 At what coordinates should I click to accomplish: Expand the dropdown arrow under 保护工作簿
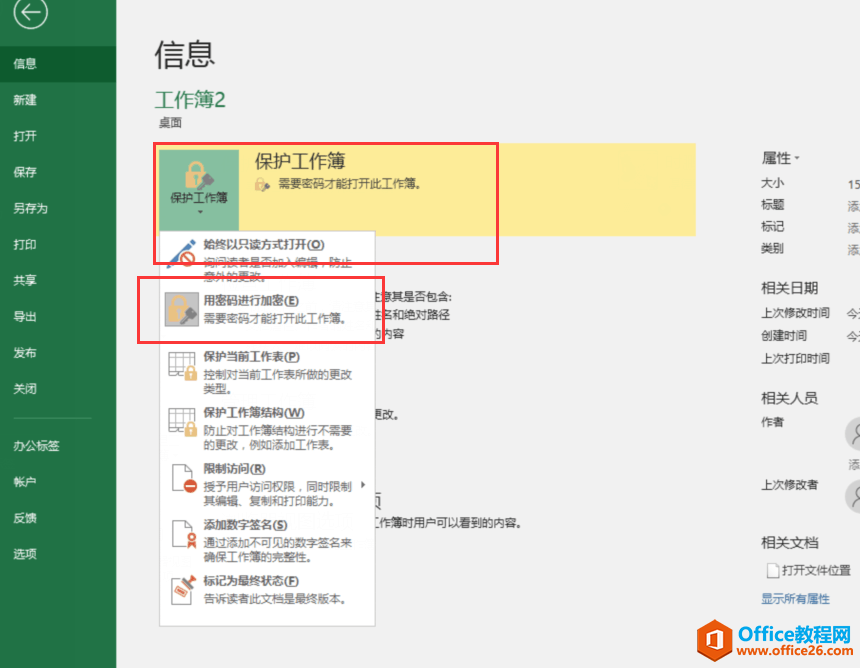coord(200,212)
